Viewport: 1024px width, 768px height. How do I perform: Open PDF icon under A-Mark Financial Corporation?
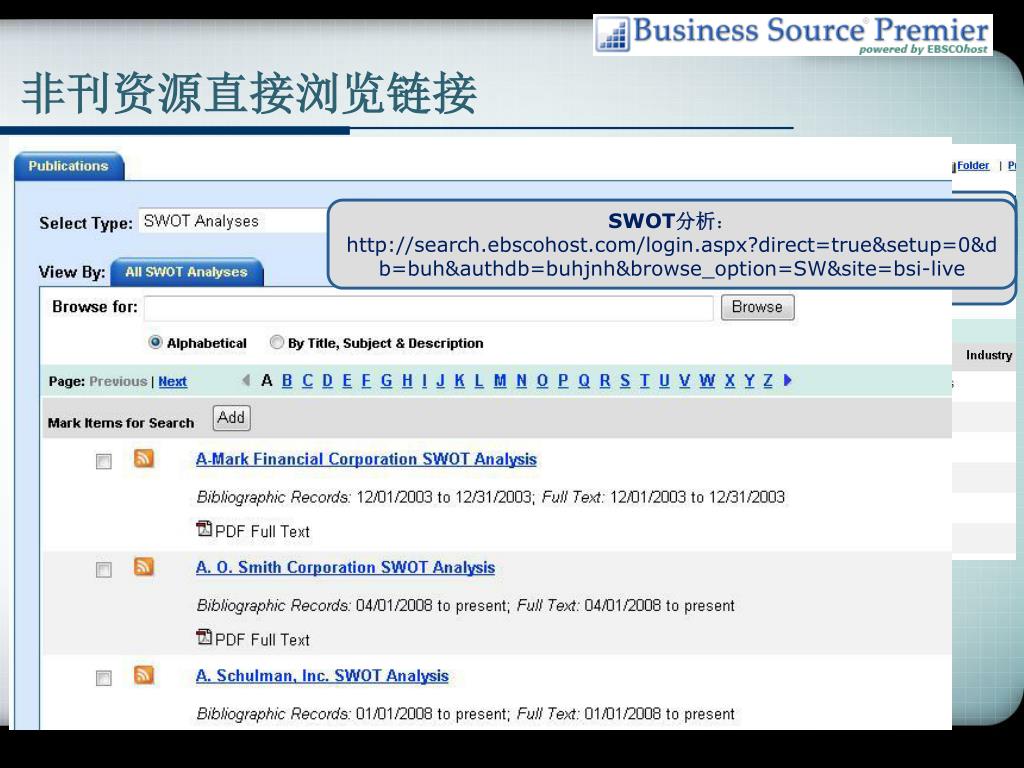point(204,528)
